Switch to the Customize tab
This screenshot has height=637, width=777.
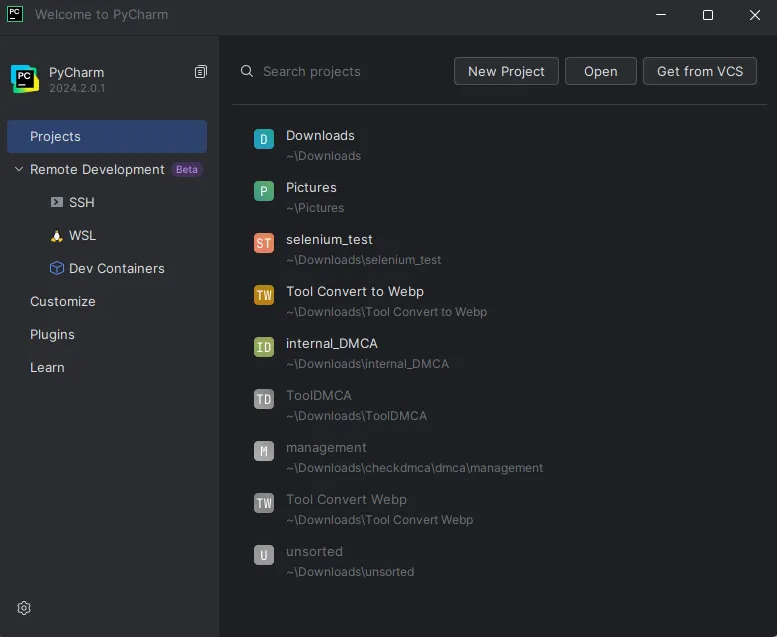(x=62, y=301)
